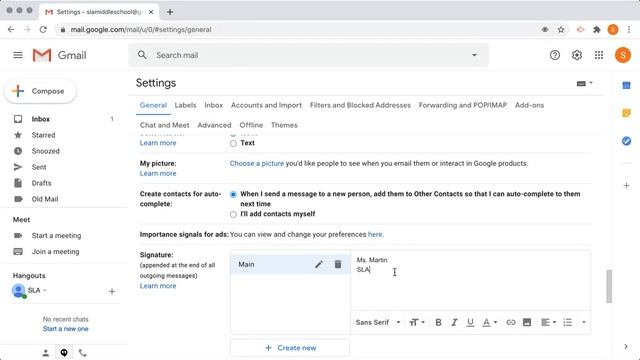Viewport: 640px width, 360px height.
Task: Open the Google apps grid
Action: [599, 55]
